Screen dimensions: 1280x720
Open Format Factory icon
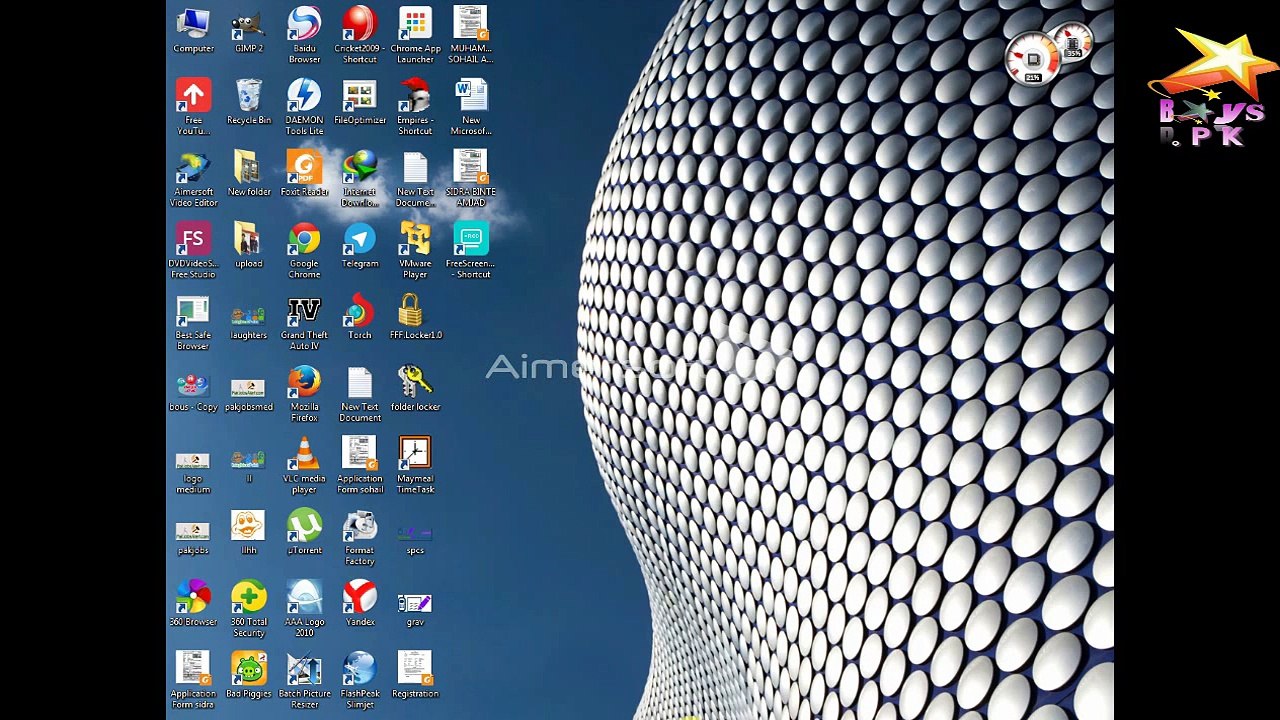pyautogui.click(x=360, y=537)
